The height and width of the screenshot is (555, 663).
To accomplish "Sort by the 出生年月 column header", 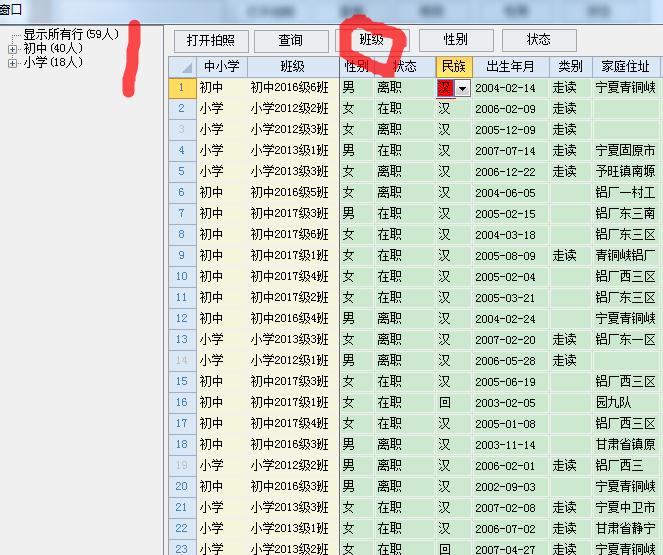I will 510,67.
